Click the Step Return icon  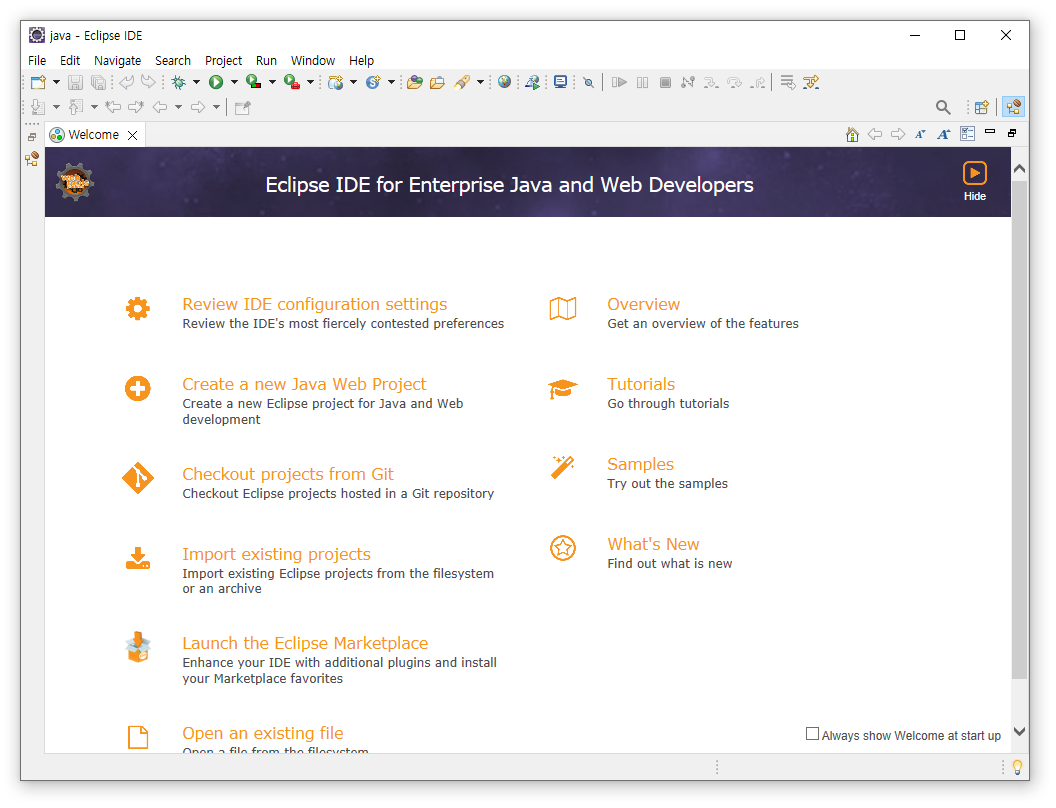pos(759,82)
